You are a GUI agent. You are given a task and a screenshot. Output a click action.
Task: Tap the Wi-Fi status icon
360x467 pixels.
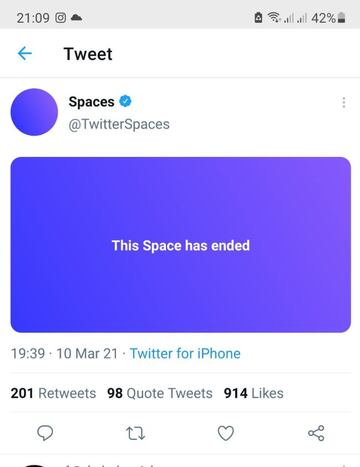click(274, 17)
